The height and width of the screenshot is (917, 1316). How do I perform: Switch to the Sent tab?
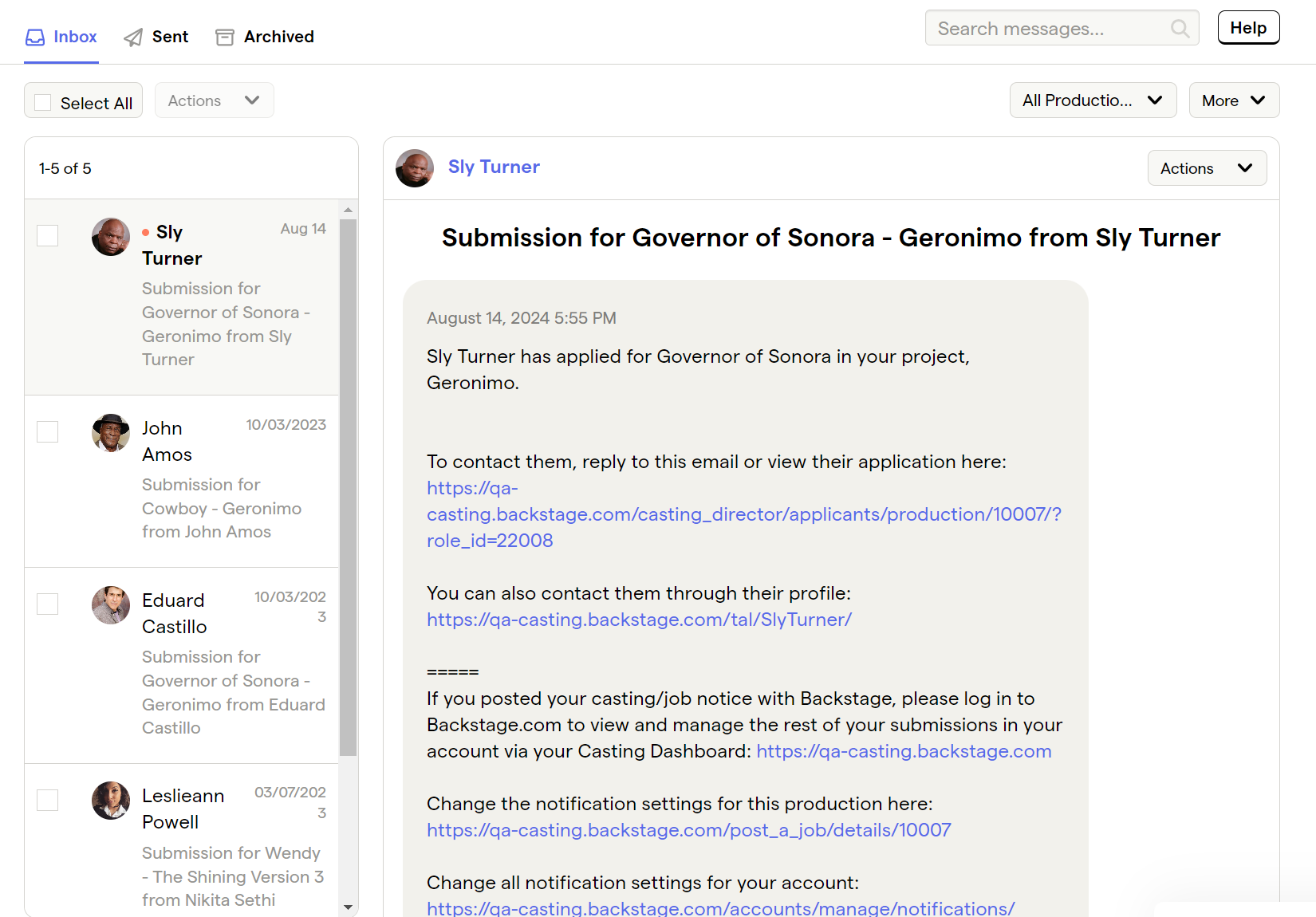(156, 37)
